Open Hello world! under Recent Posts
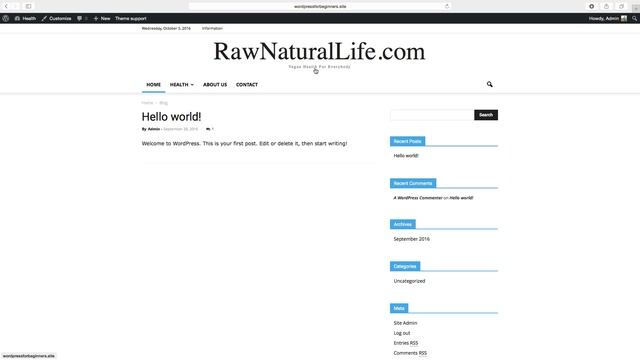This screenshot has height=360, width=640. tap(406, 156)
